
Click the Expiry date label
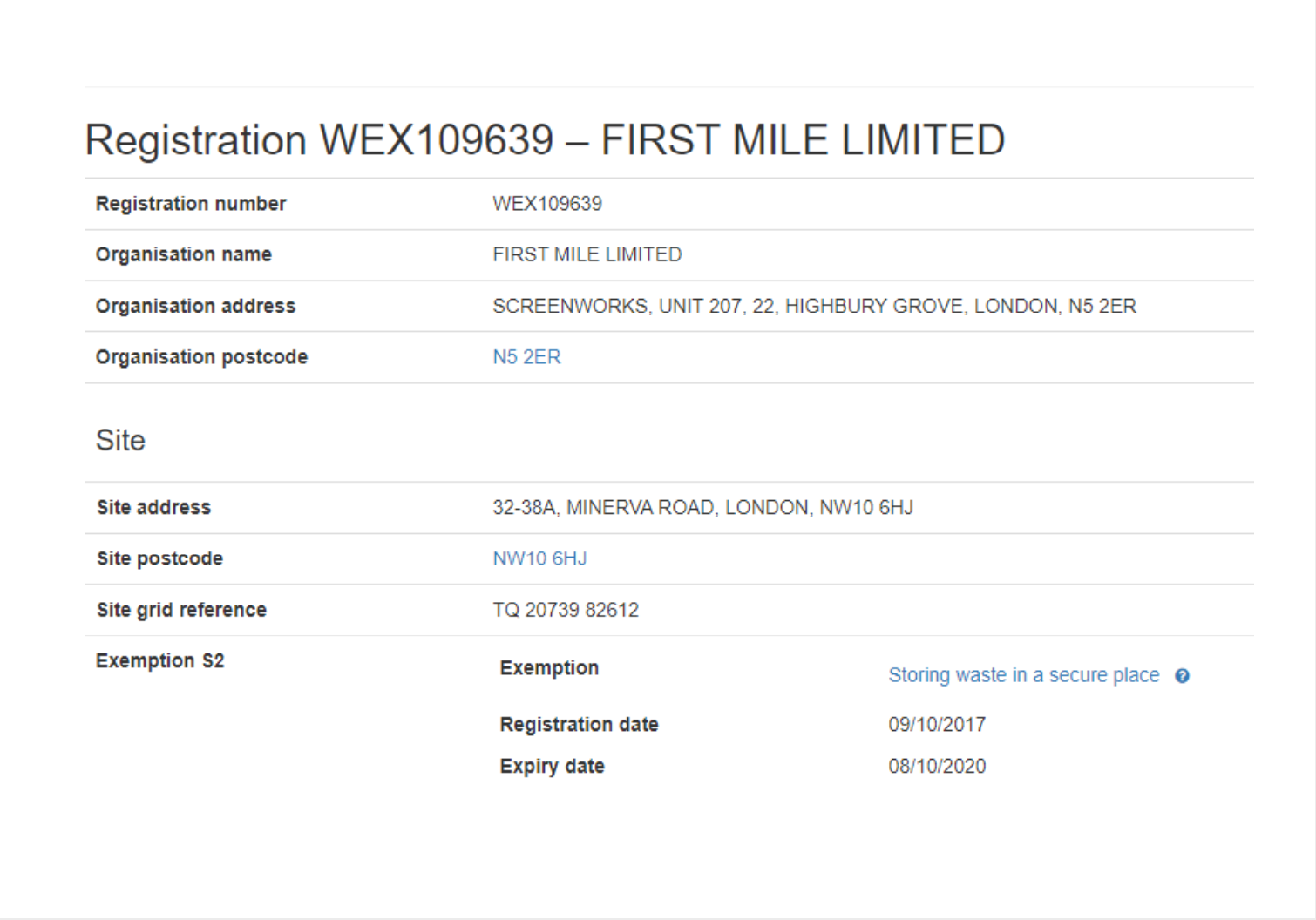[x=552, y=766]
